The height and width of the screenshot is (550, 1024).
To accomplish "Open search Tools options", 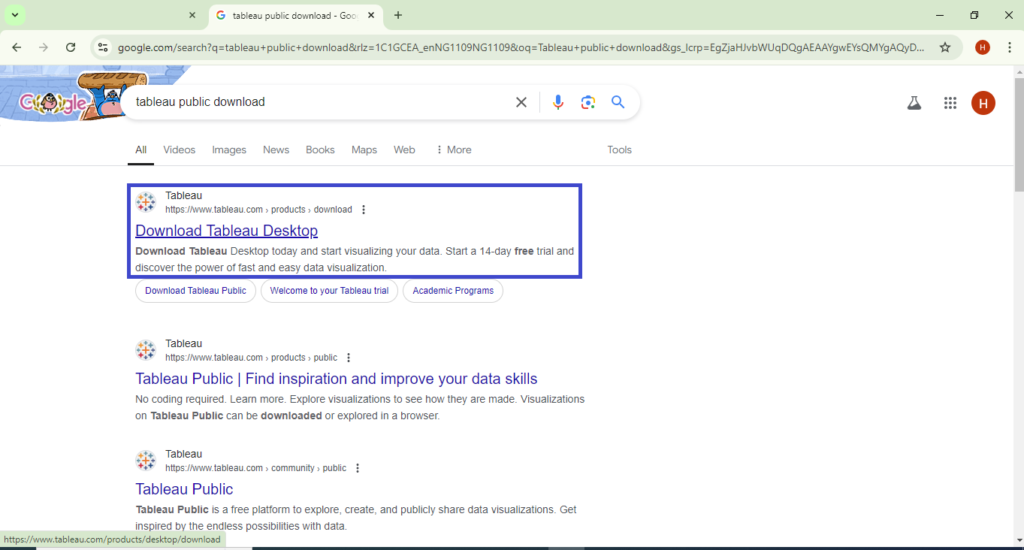I will 619,150.
